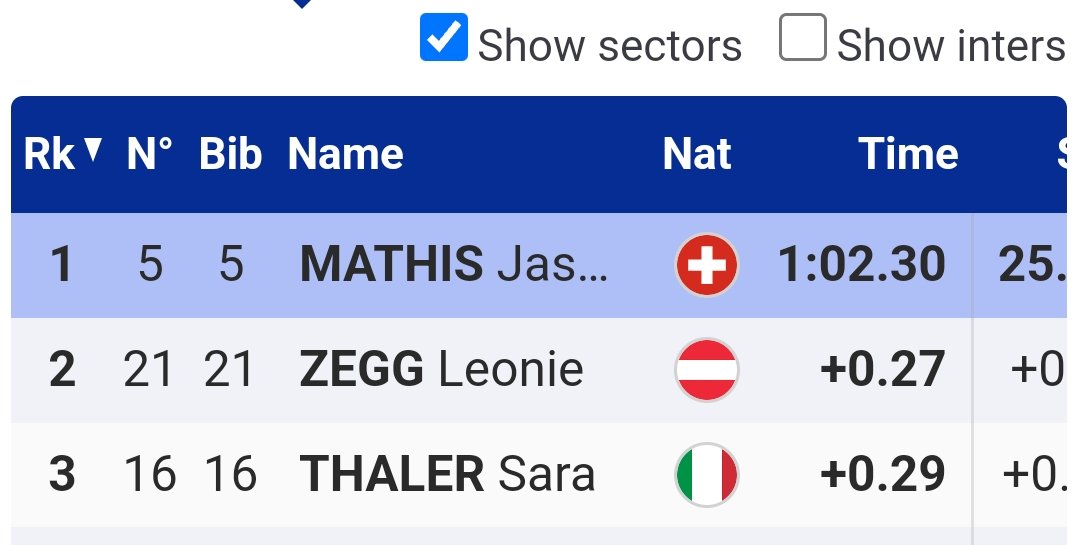Sort the table by Time column

(x=908, y=153)
